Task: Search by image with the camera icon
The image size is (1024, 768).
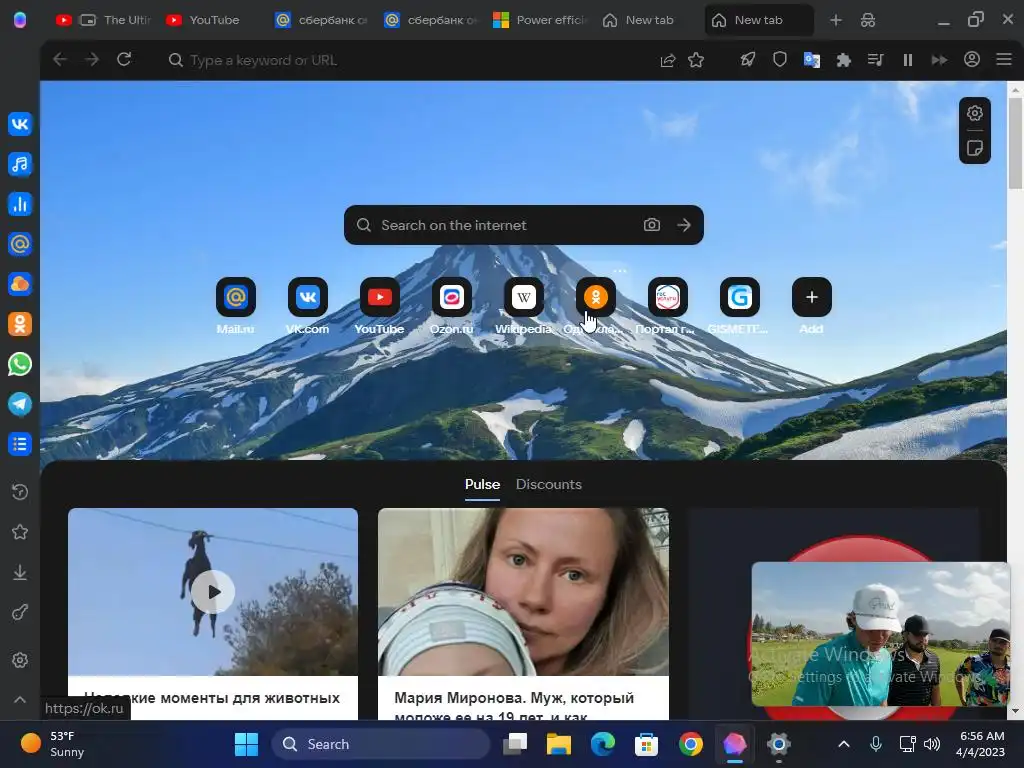Action: (x=652, y=225)
